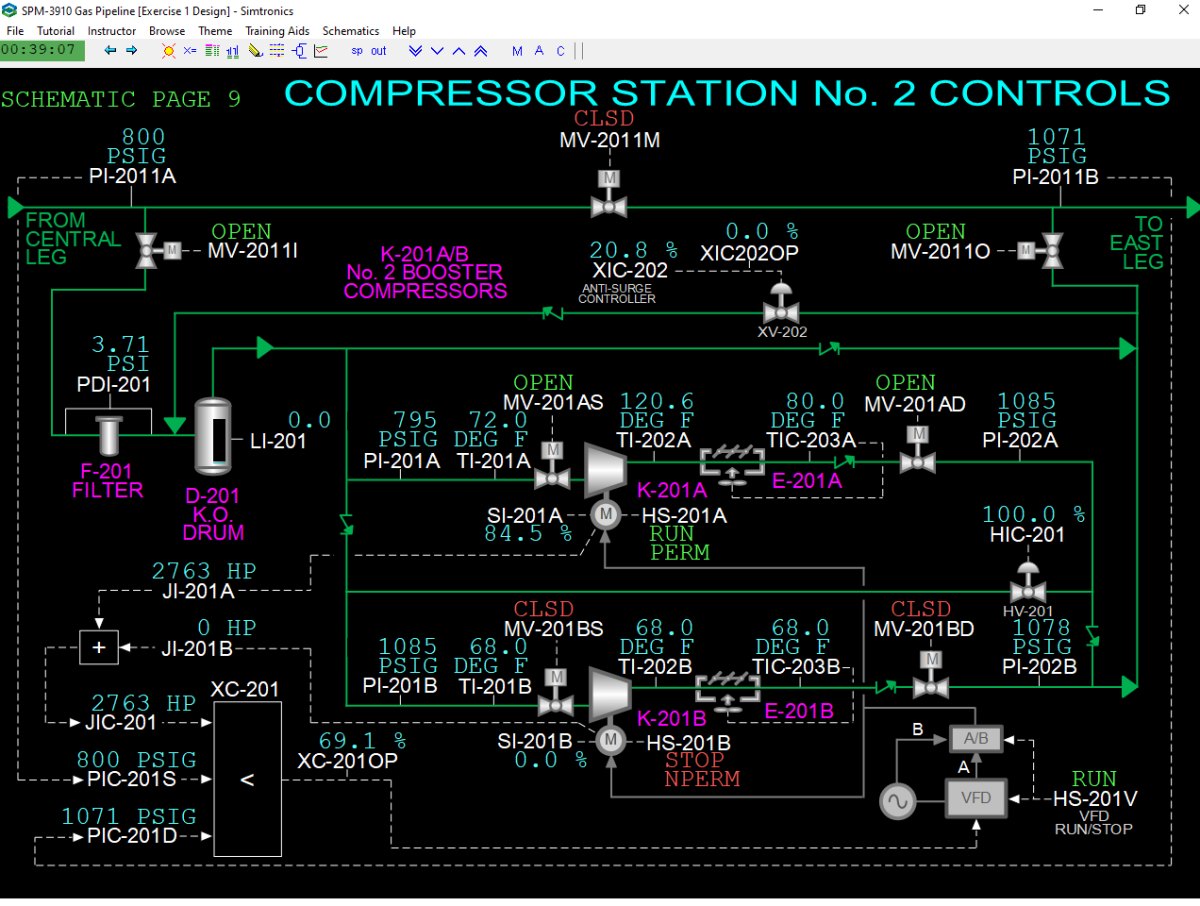Viewport: 1200px width, 906px height.
Task: Open the HIC-201 hand controller tag
Action: 1027,535
